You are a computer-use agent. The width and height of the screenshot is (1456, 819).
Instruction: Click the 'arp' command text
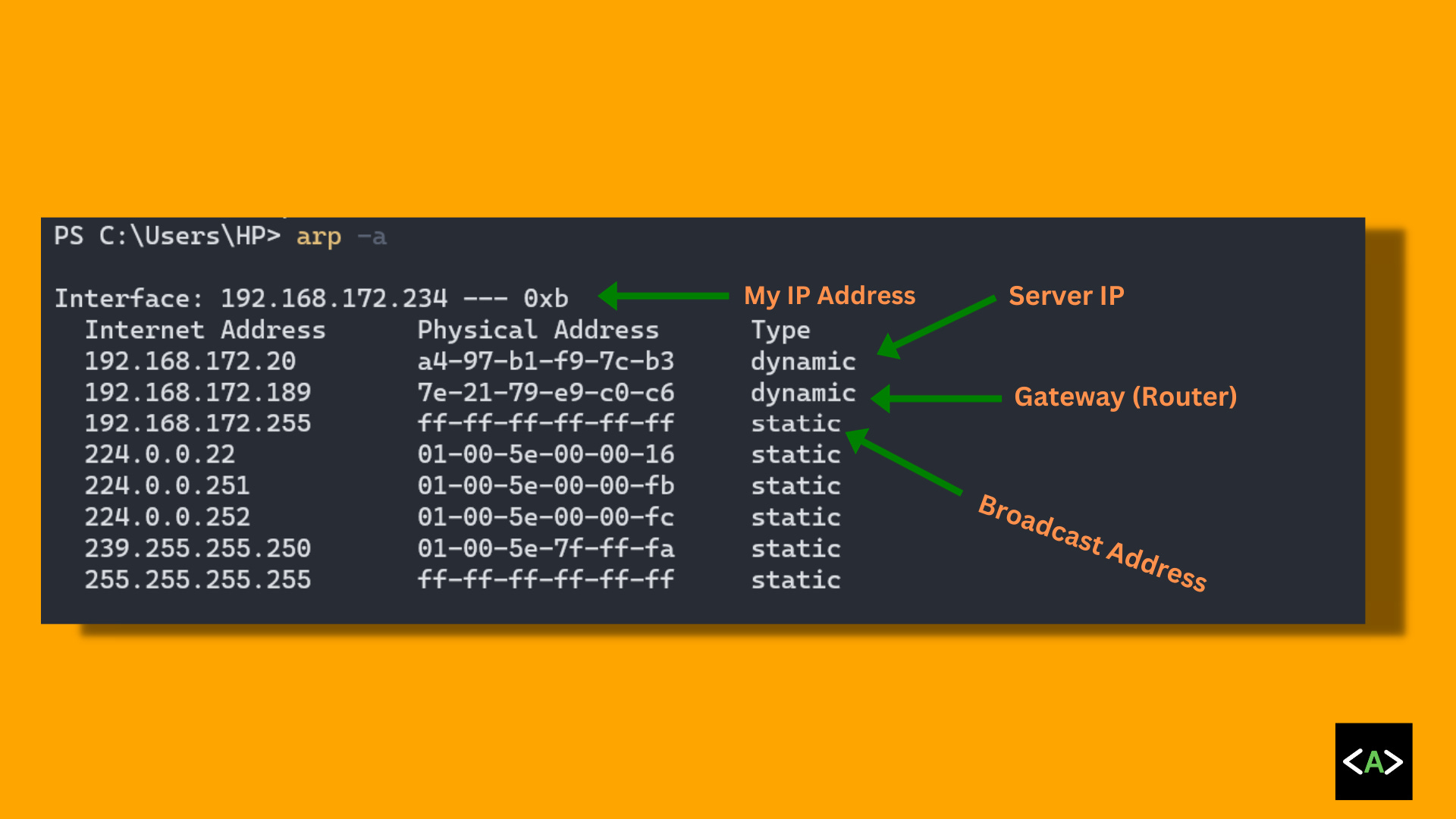coord(318,237)
